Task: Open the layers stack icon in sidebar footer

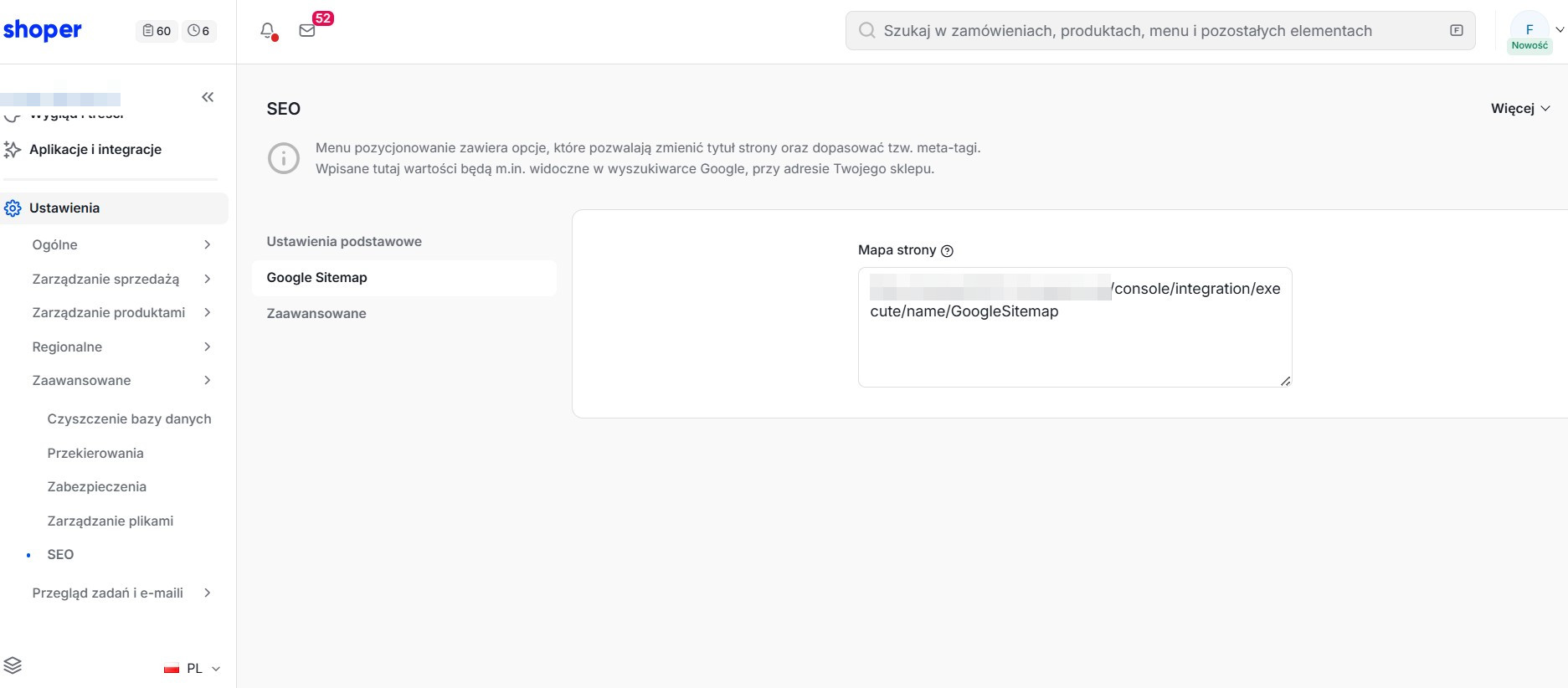Action: (13, 665)
